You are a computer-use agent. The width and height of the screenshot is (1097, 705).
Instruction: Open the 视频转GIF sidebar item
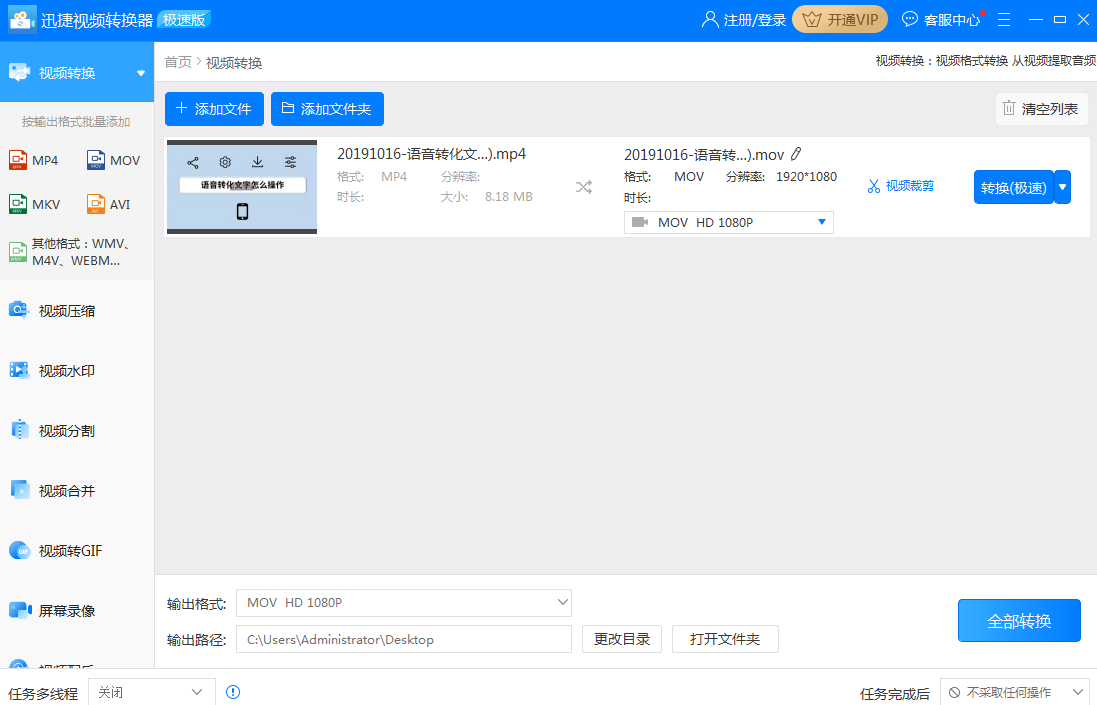click(x=77, y=551)
